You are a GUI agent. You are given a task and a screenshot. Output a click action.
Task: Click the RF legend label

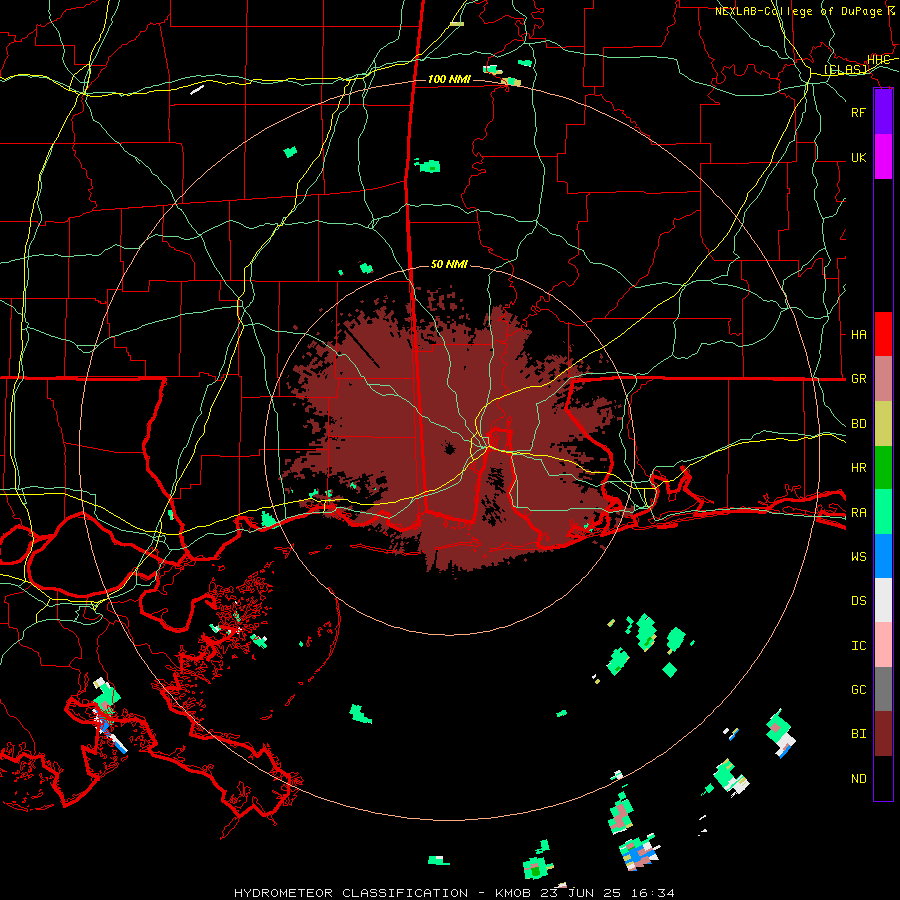coord(859,112)
